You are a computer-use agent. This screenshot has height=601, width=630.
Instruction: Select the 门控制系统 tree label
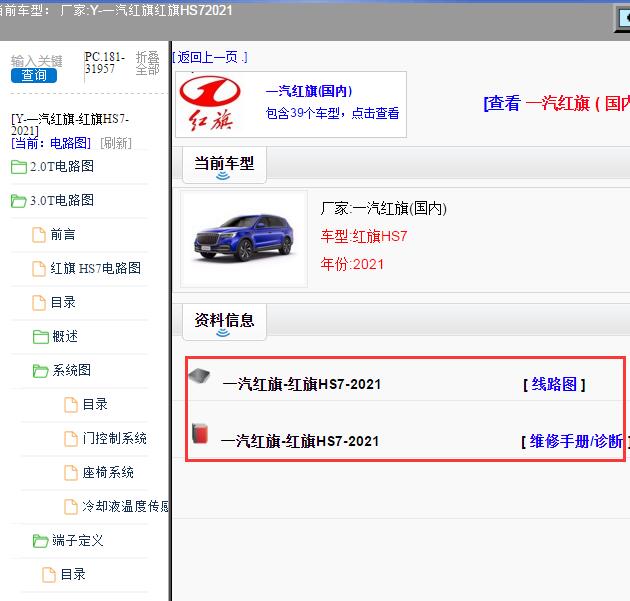[x=115, y=438]
